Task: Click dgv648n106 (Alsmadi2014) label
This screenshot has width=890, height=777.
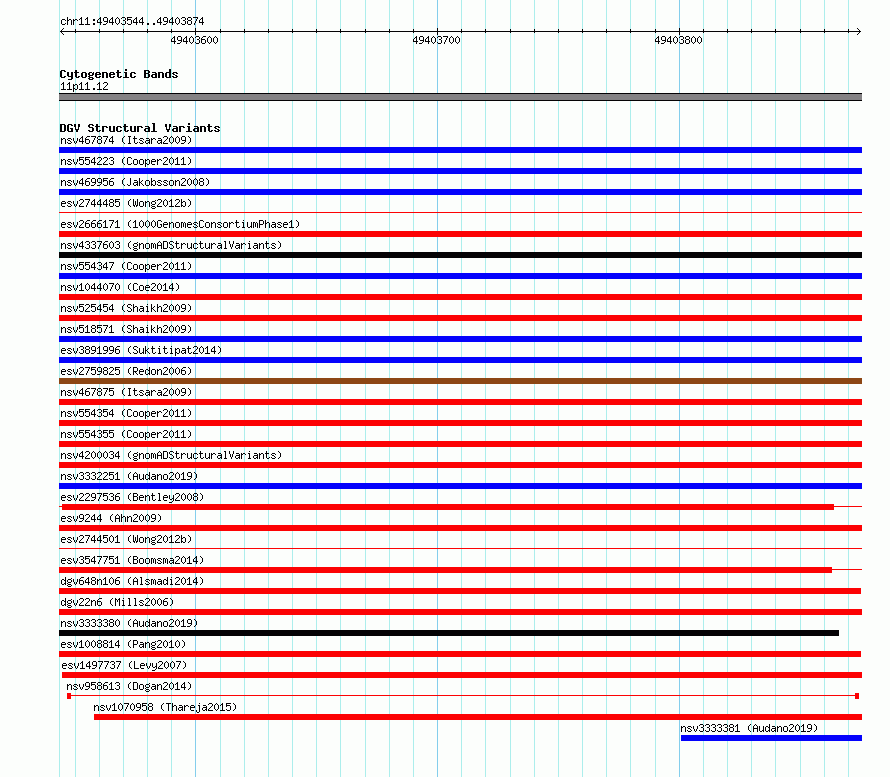Action: click(x=132, y=581)
